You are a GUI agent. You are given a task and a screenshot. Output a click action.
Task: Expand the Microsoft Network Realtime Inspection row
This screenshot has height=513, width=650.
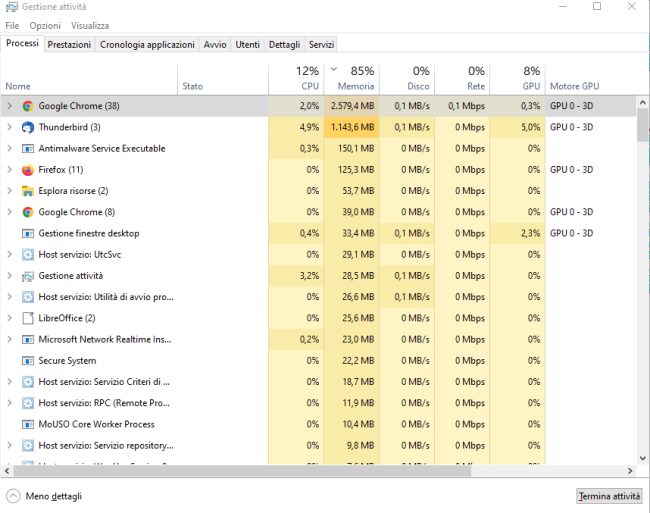[10, 339]
